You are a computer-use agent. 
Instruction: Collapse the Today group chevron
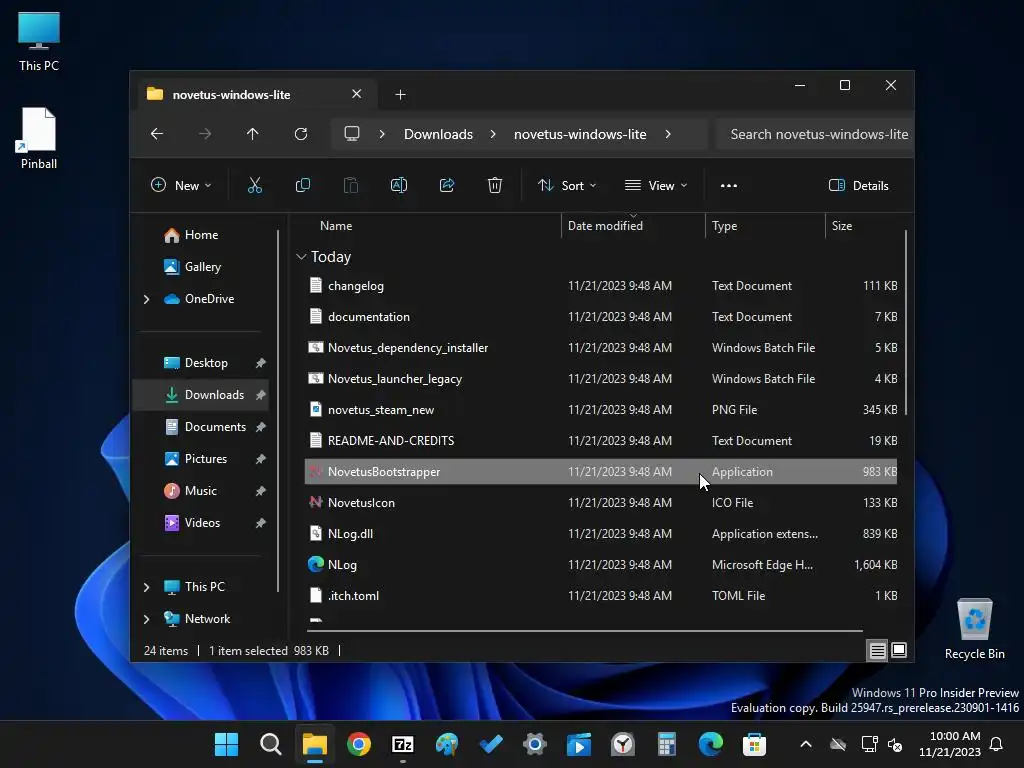click(x=301, y=257)
